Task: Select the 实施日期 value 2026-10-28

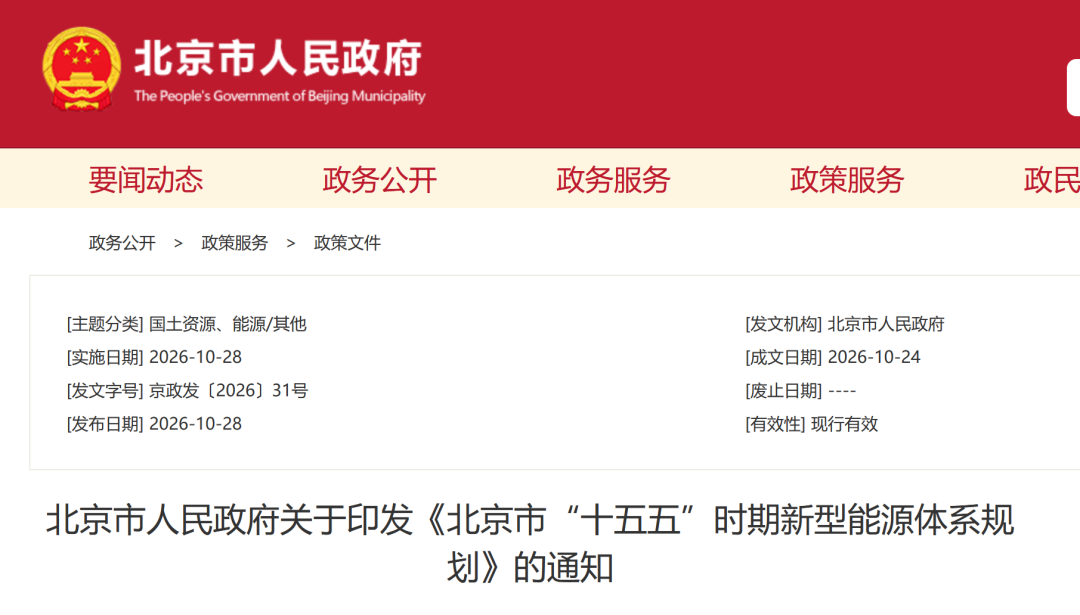Action: tap(196, 357)
